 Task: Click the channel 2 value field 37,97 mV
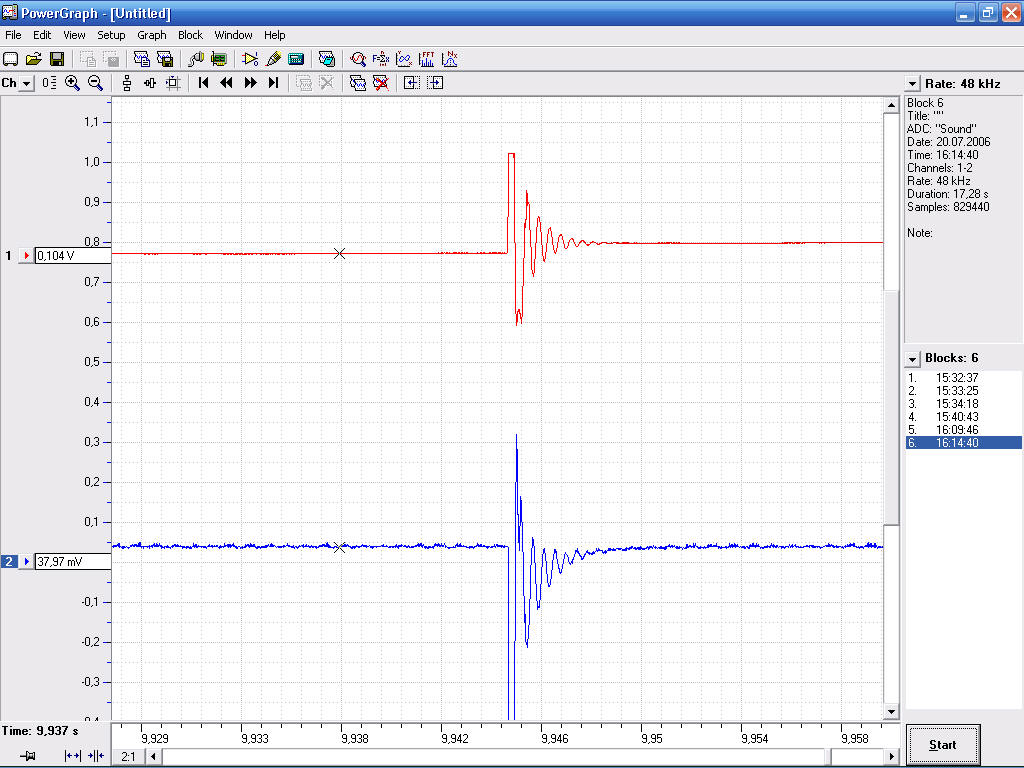click(x=72, y=562)
